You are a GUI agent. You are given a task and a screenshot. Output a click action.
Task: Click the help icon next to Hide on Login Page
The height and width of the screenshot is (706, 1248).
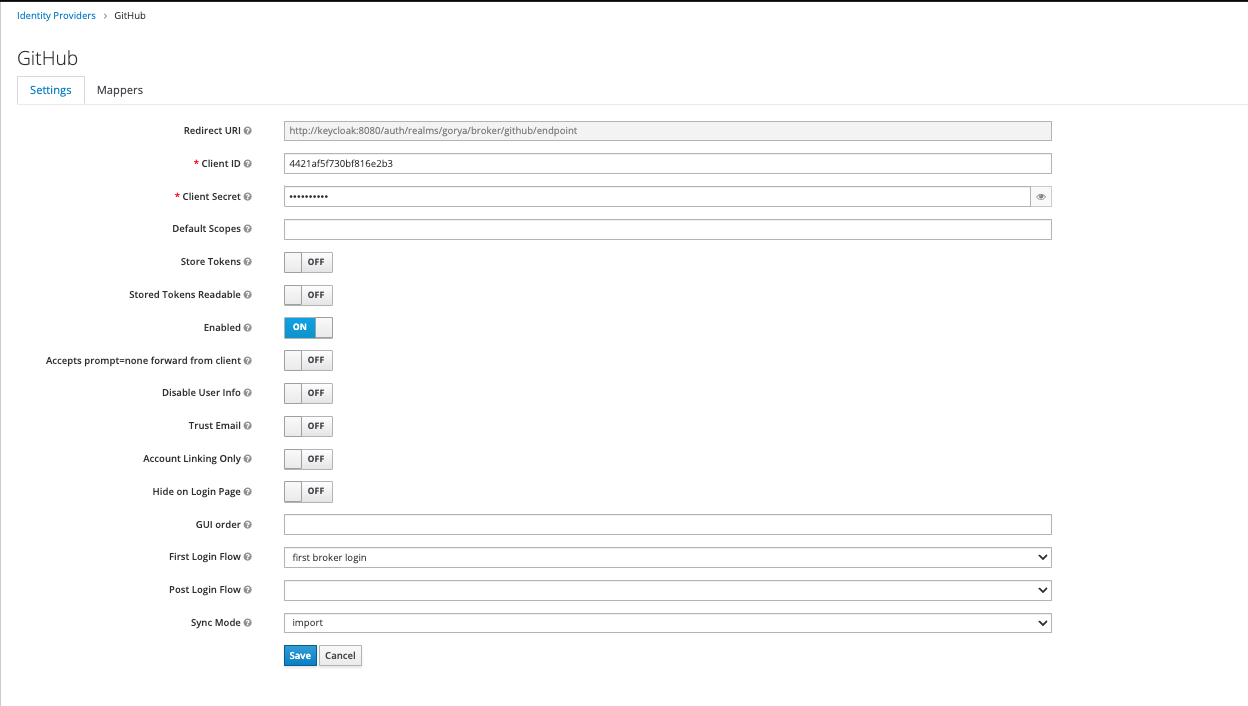248,492
